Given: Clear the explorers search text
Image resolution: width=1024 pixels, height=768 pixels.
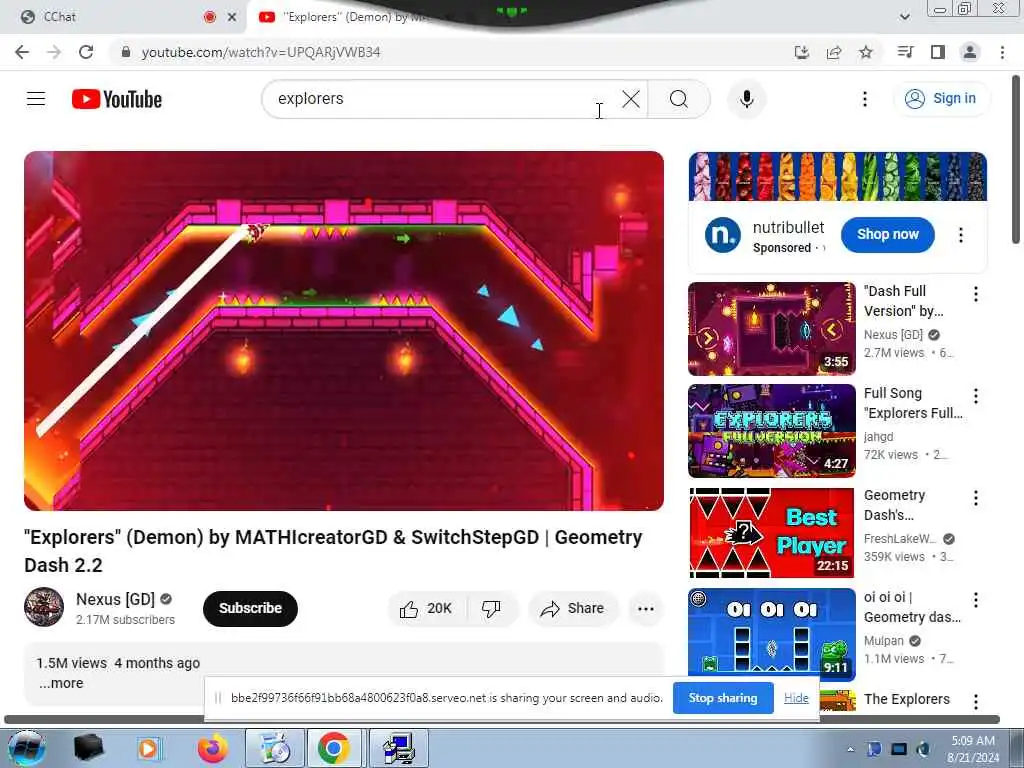Looking at the screenshot, I should (631, 99).
